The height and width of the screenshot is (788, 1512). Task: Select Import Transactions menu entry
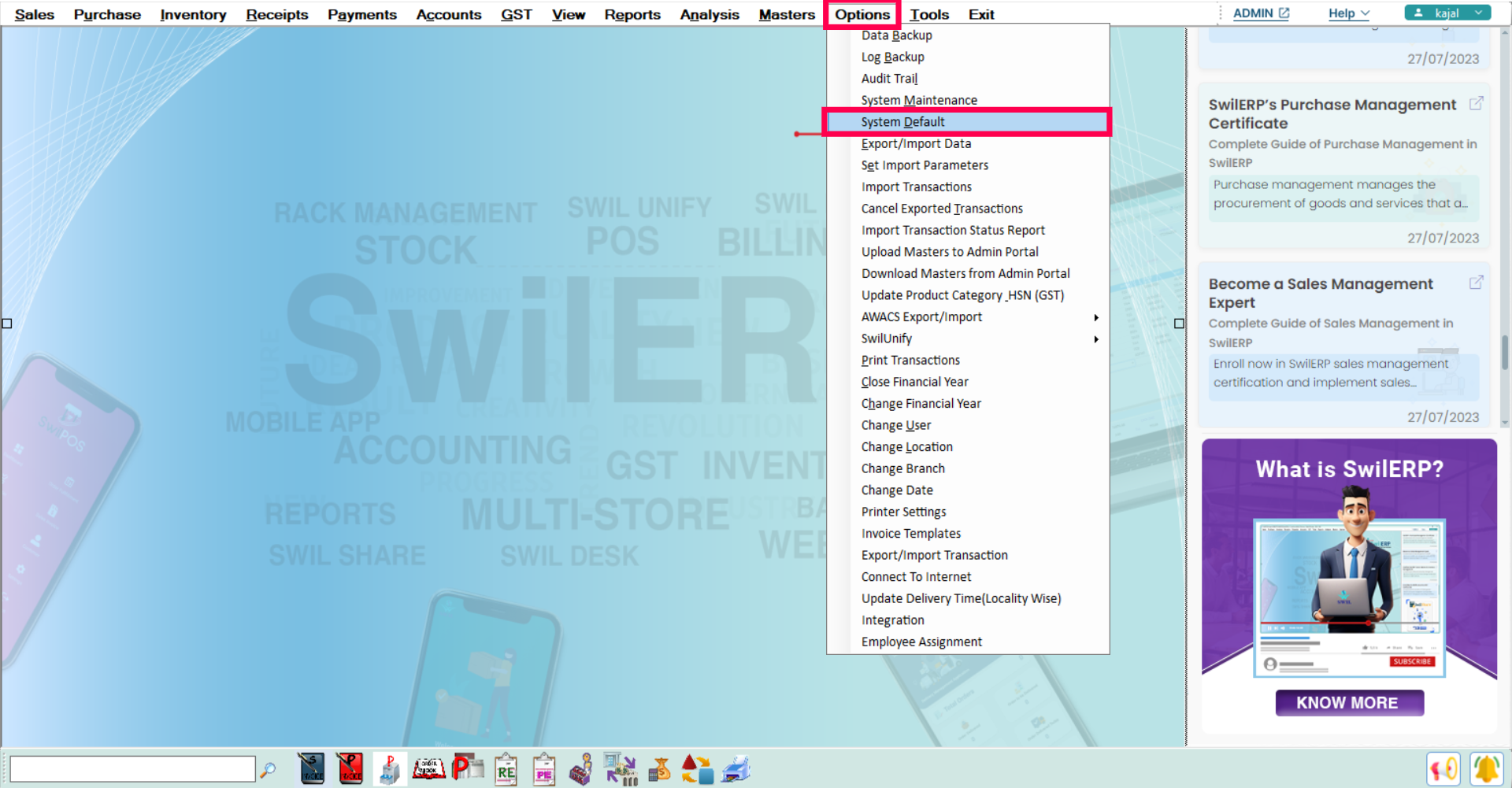[x=969, y=187]
